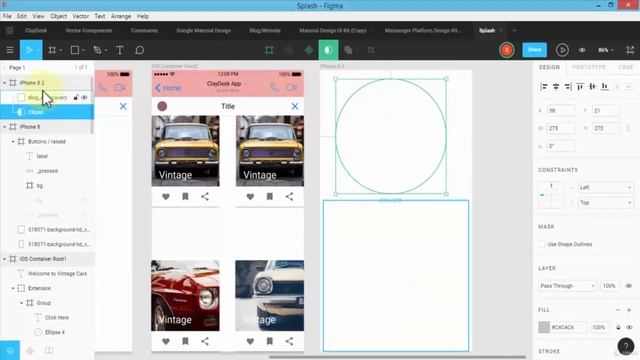Viewport: 640px width, 360px height.
Task: Click the align right icon
Action: (x=568, y=87)
